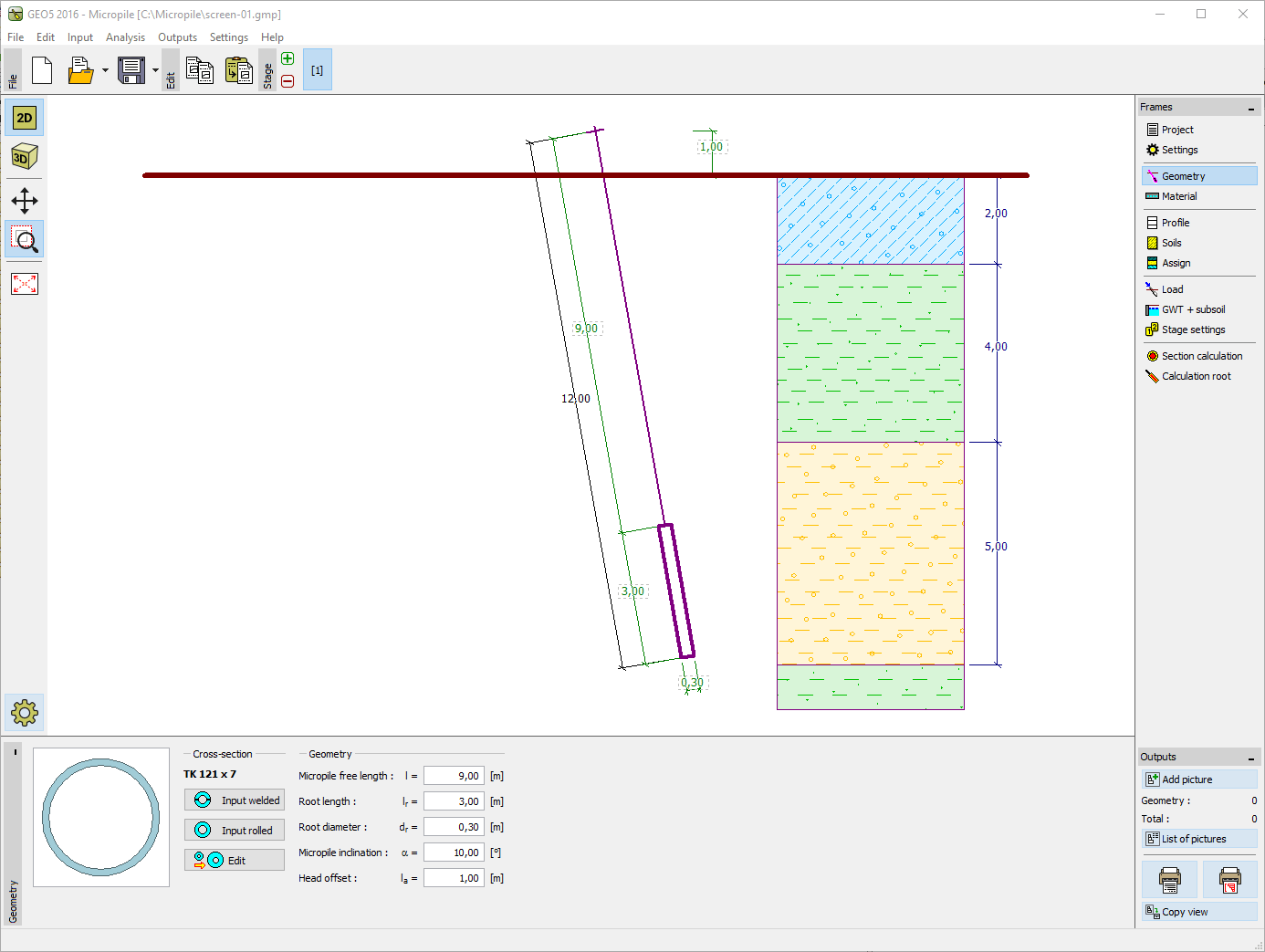The width and height of the screenshot is (1265, 952).
Task: Expand the Open file dropdown arrow
Action: tap(105, 70)
